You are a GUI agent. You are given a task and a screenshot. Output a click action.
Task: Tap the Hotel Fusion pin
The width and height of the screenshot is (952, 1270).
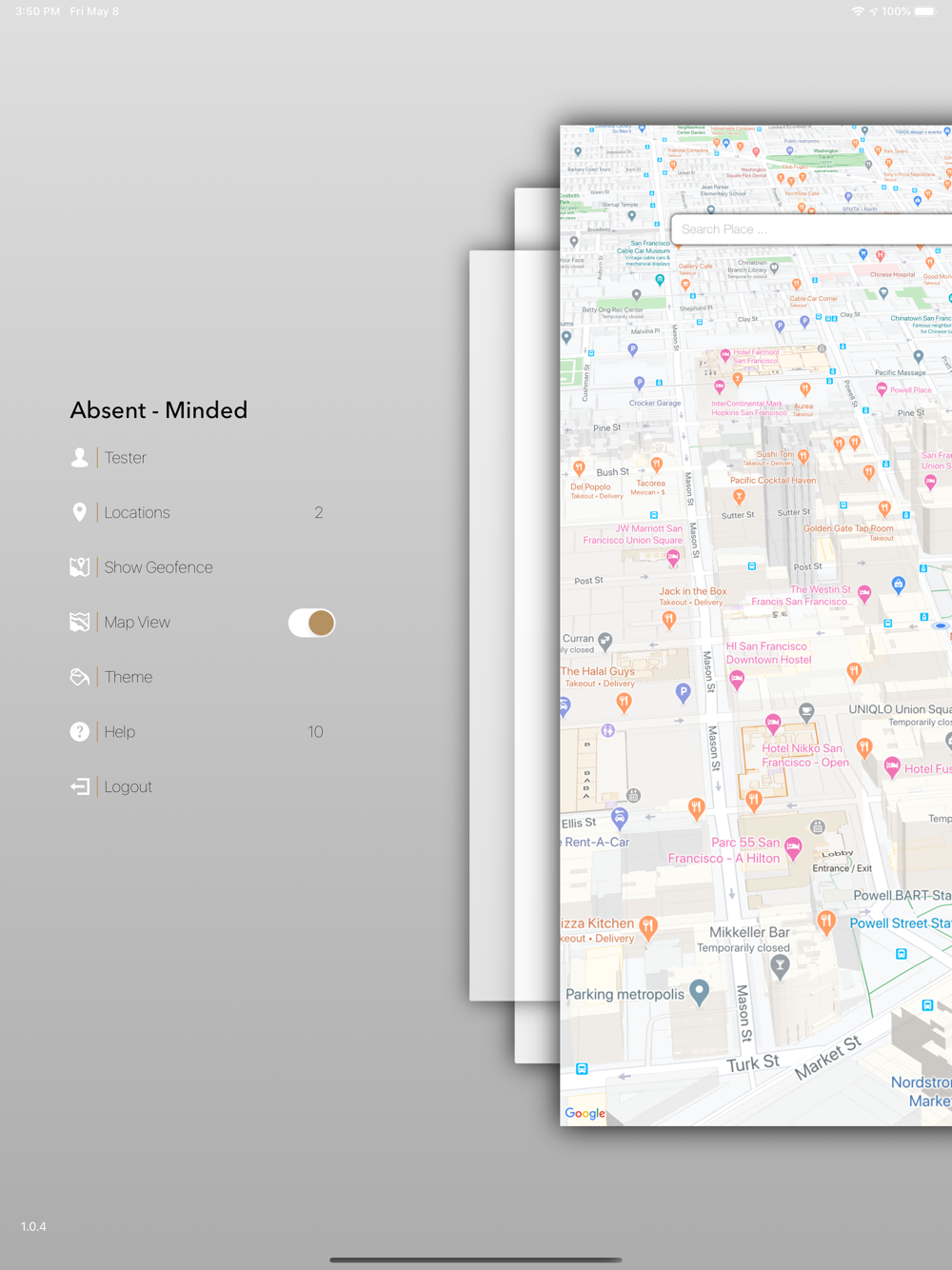point(892,766)
